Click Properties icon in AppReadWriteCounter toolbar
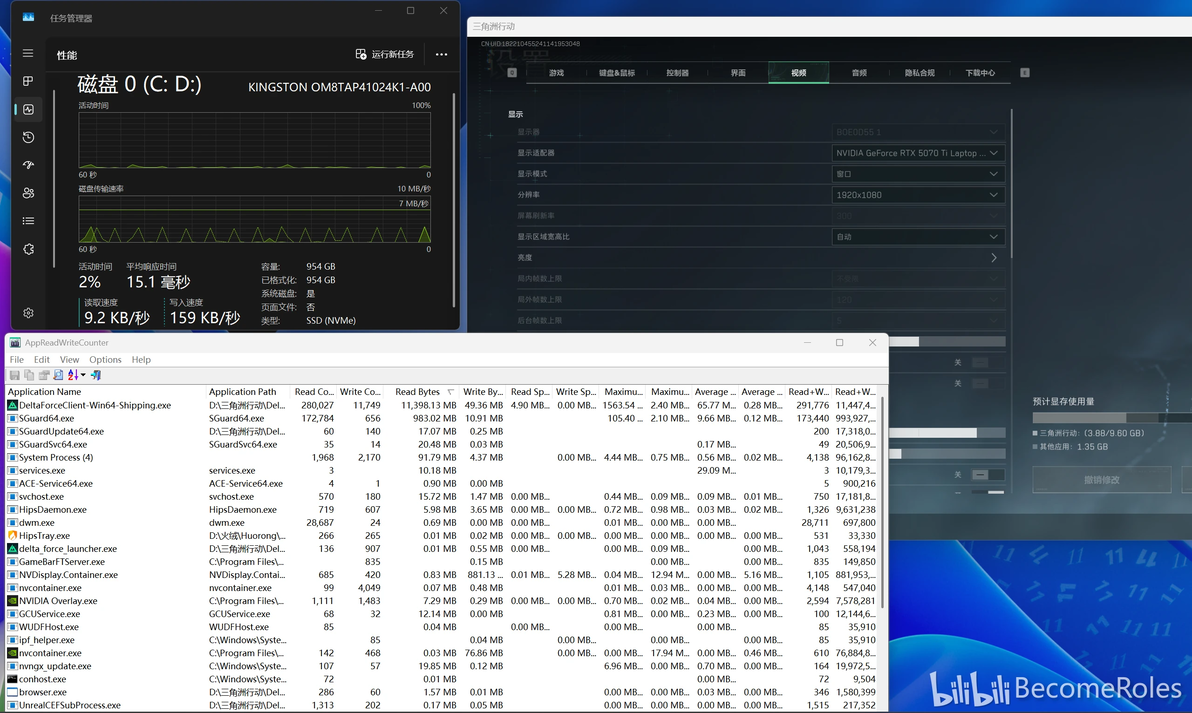This screenshot has width=1192, height=713. click(x=44, y=376)
